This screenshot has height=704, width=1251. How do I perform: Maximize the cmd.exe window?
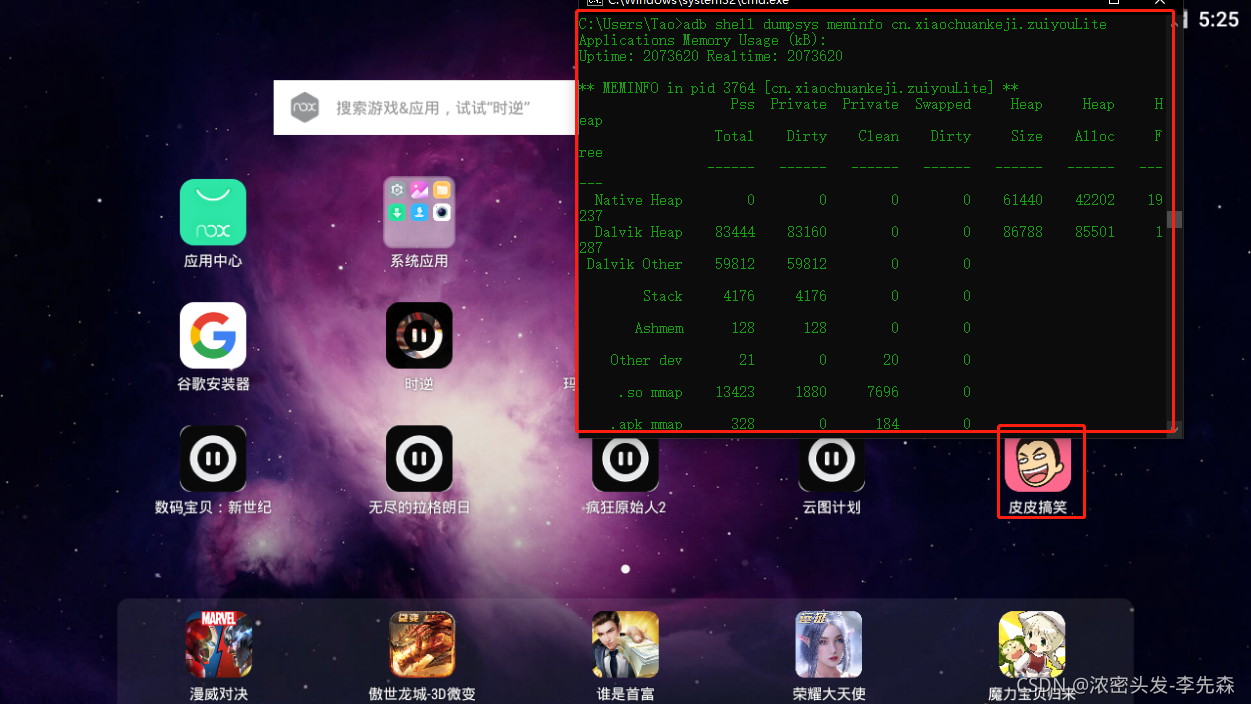point(1113,3)
